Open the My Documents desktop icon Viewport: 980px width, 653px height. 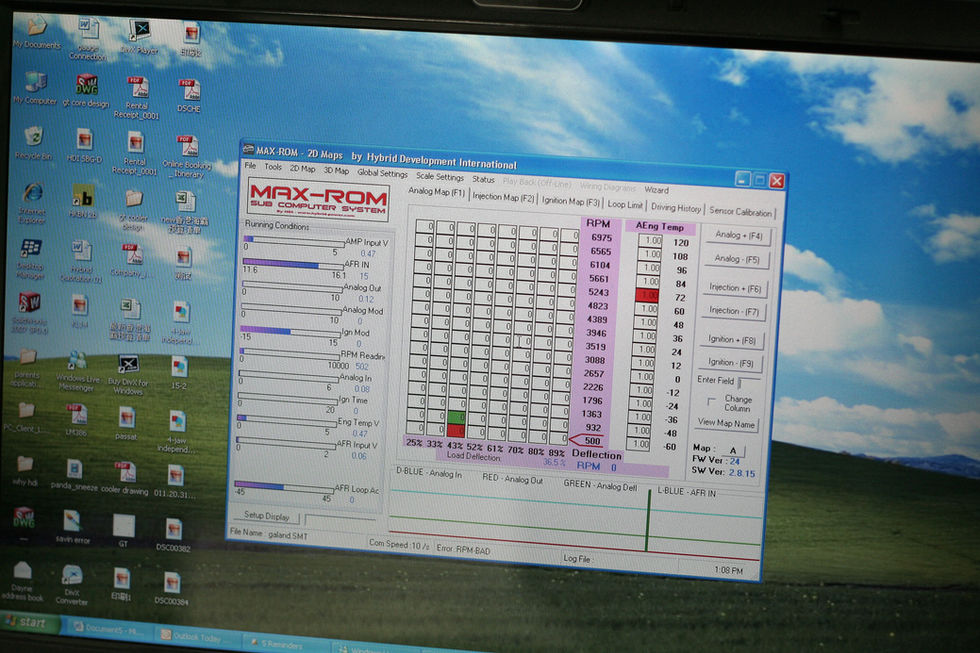tap(36, 32)
